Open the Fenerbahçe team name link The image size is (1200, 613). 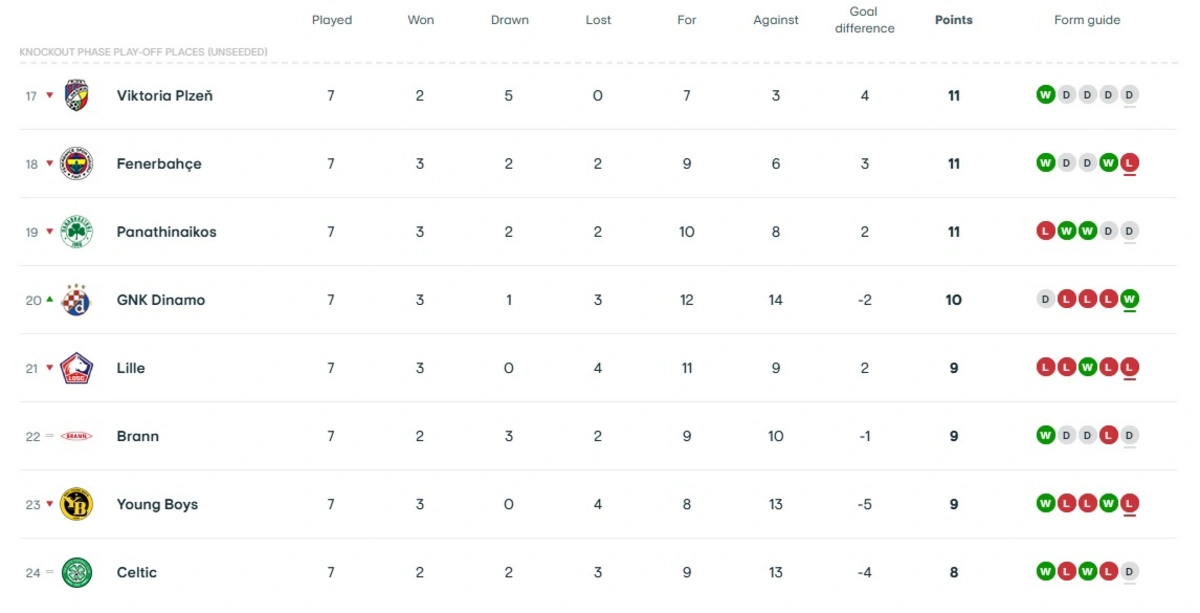click(x=159, y=164)
